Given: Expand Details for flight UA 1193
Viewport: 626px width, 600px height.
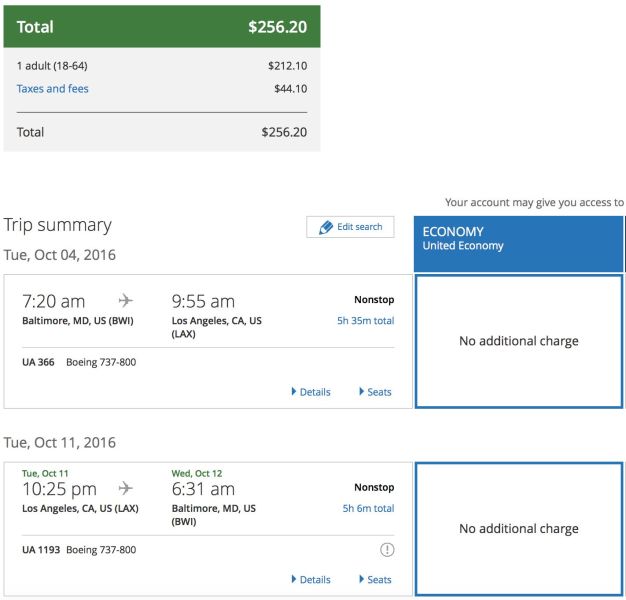Looking at the screenshot, I should (x=311, y=579).
